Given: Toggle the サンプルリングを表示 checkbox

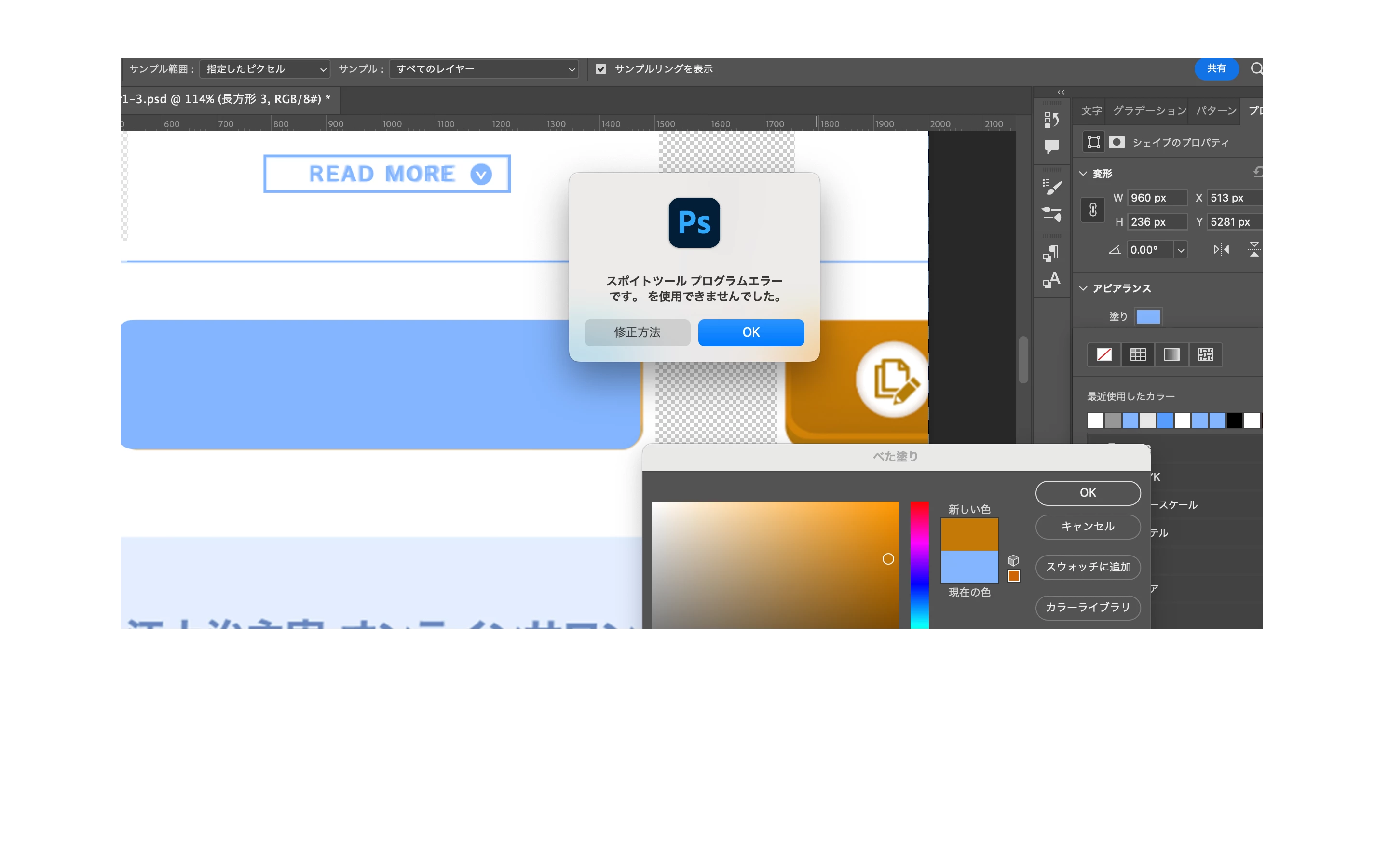Looking at the screenshot, I should (601, 69).
